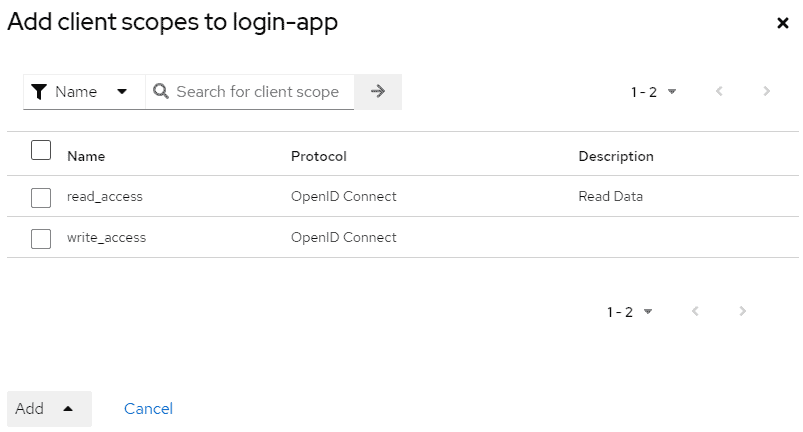Click the Cancel link
The image size is (803, 432).
(149, 409)
